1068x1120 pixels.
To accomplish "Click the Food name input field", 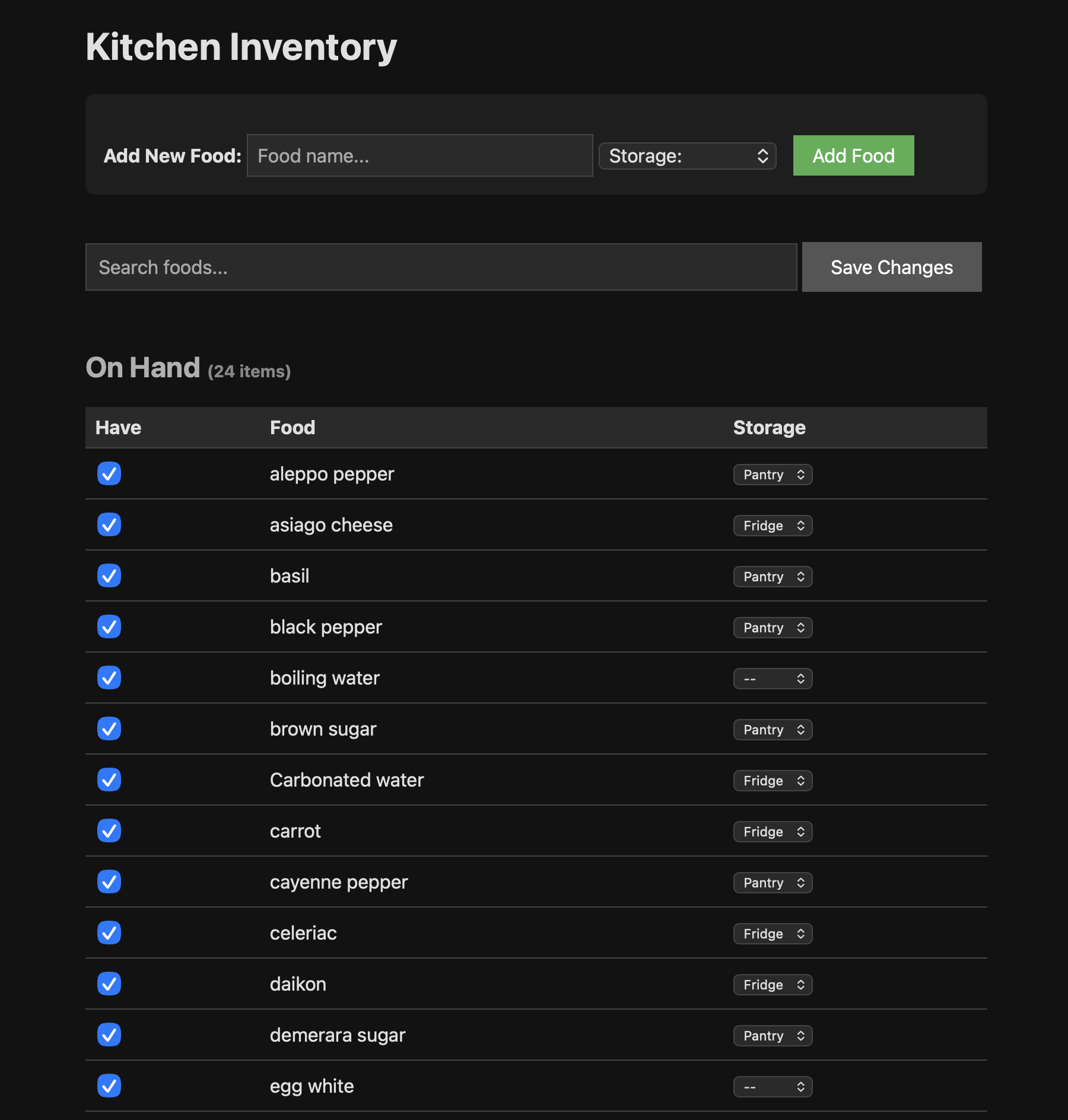I will (x=419, y=155).
